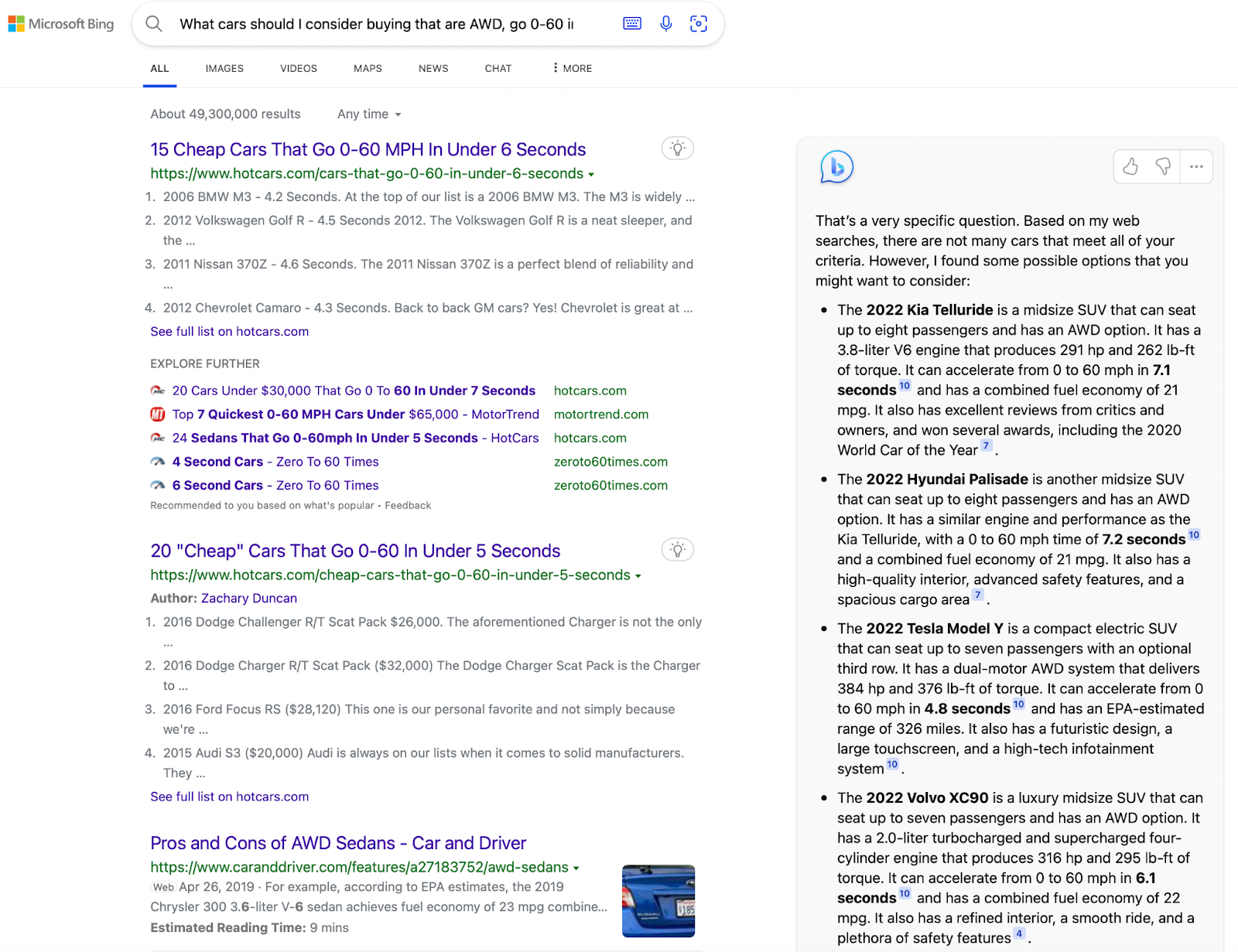Click the About 49,300,000 results text
Viewport: 1238px width, 952px height.
[x=225, y=114]
